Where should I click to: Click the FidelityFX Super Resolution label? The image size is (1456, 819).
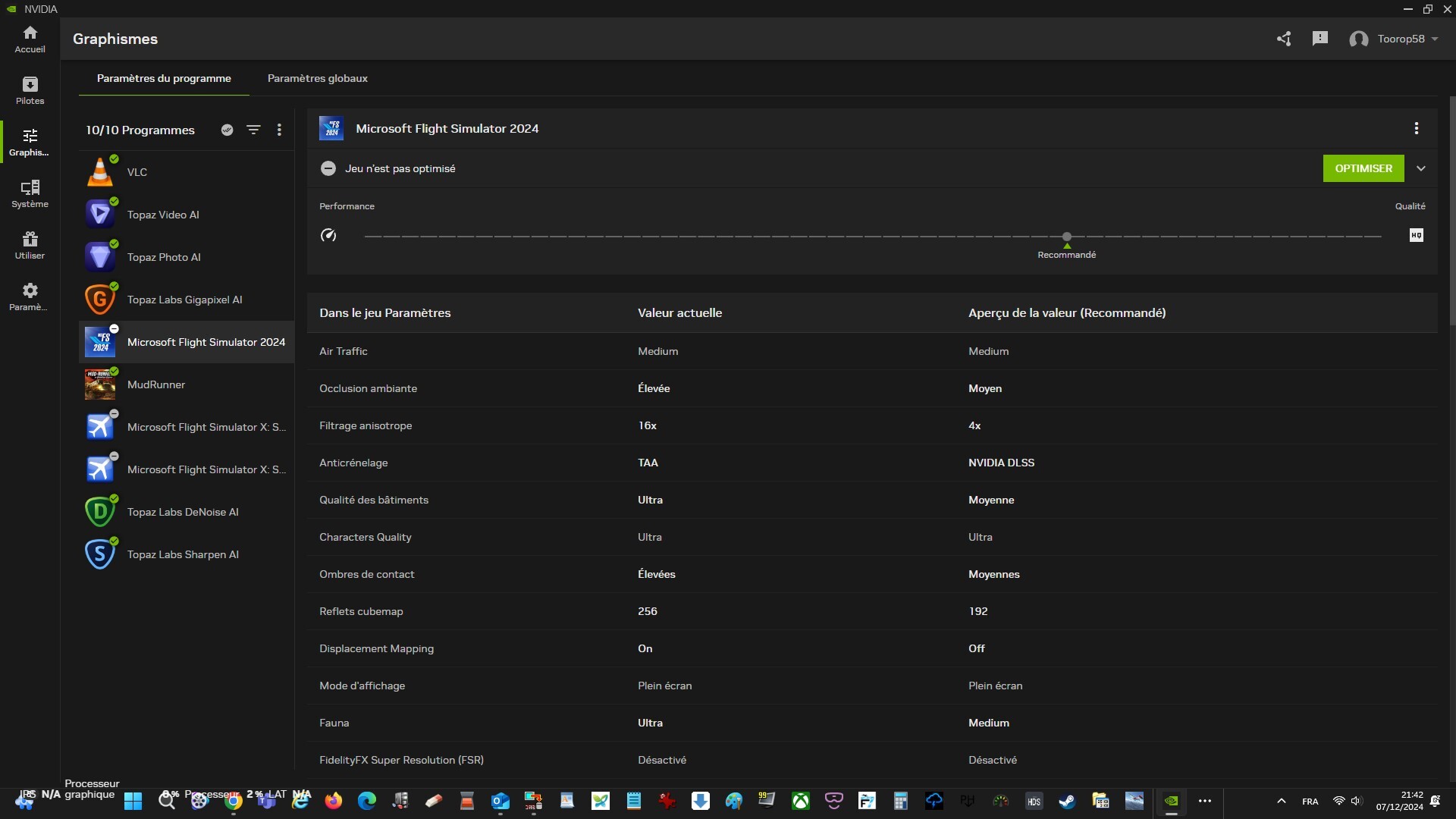click(401, 760)
